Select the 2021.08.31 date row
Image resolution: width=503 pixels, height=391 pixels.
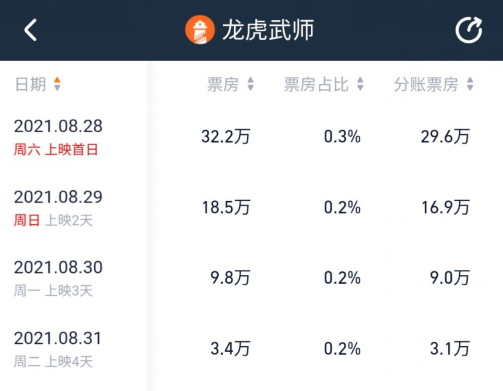(251, 349)
